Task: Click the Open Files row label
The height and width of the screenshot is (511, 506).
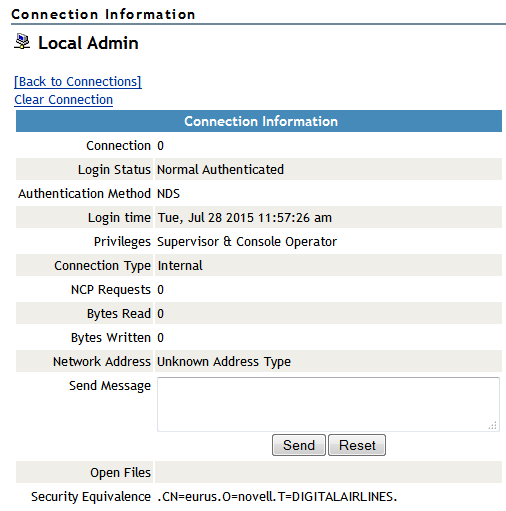Action: 120,473
